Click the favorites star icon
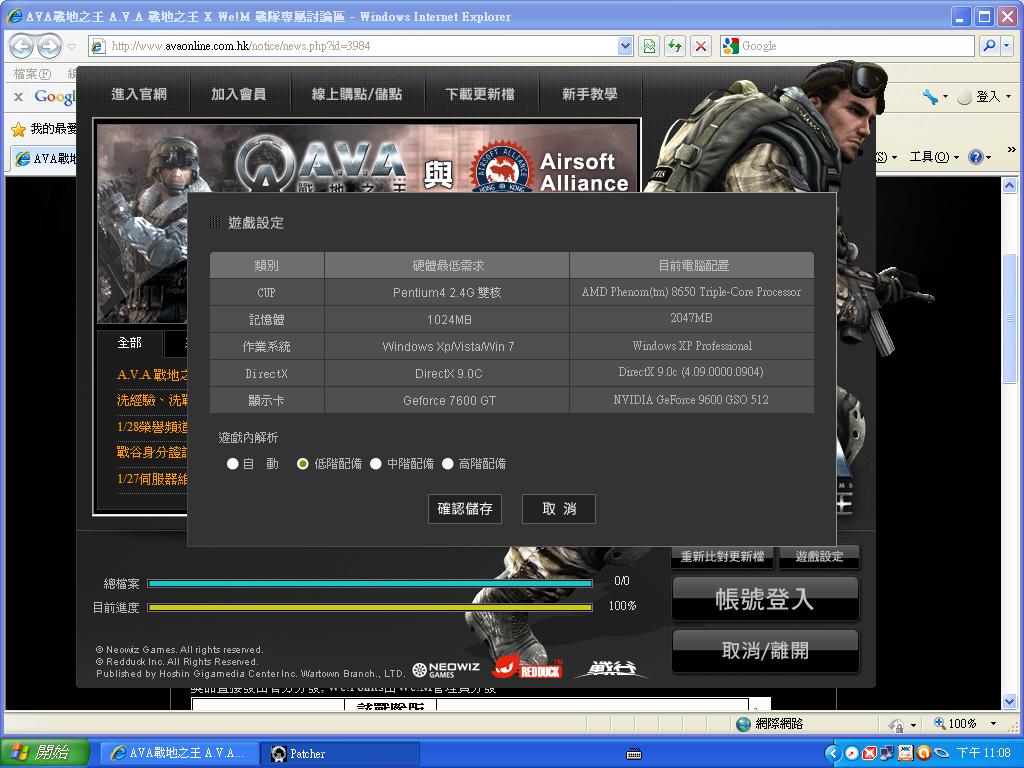This screenshot has height=768, width=1024. (x=18, y=129)
